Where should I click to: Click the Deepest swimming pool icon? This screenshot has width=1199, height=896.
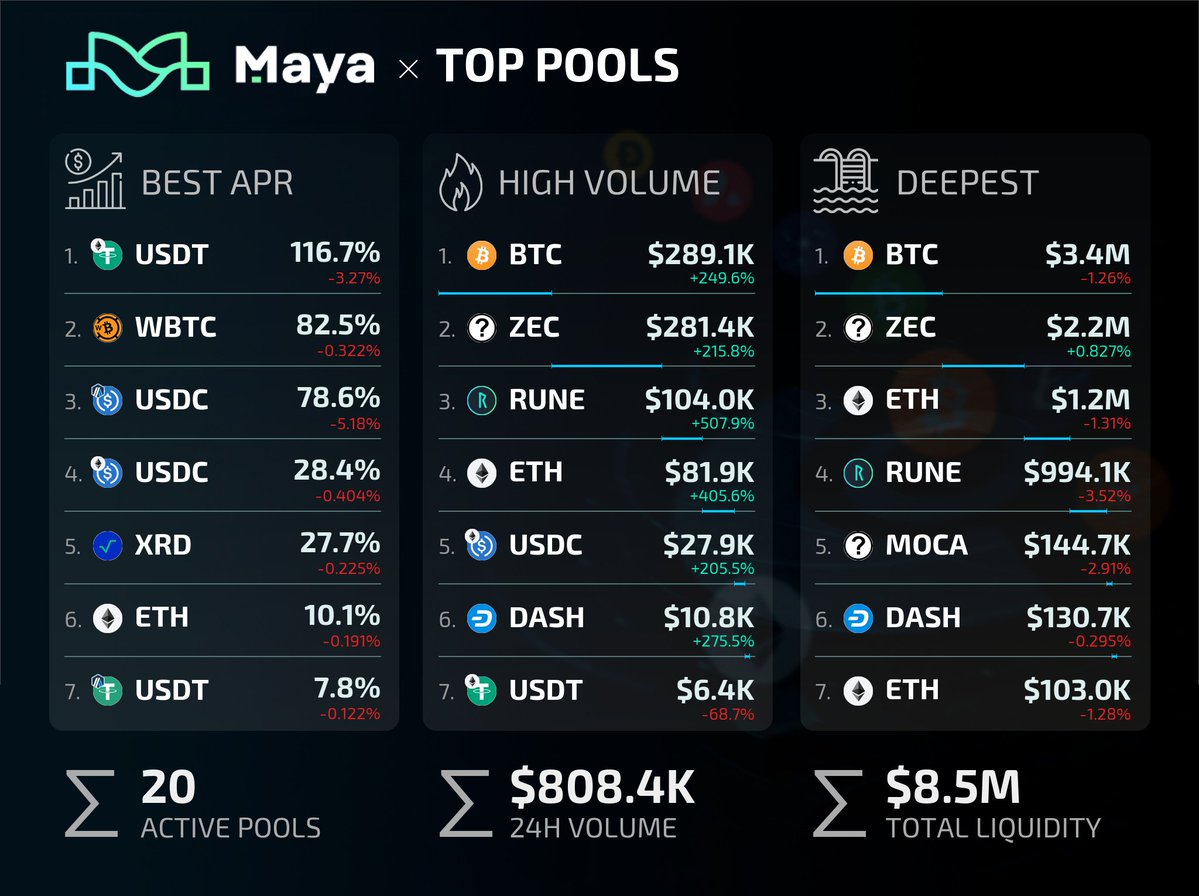click(x=843, y=181)
